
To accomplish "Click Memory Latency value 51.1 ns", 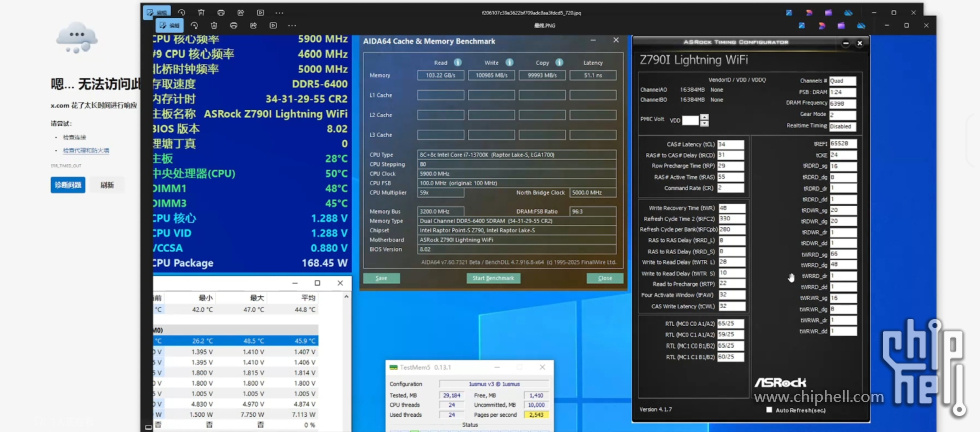I will click(592, 75).
